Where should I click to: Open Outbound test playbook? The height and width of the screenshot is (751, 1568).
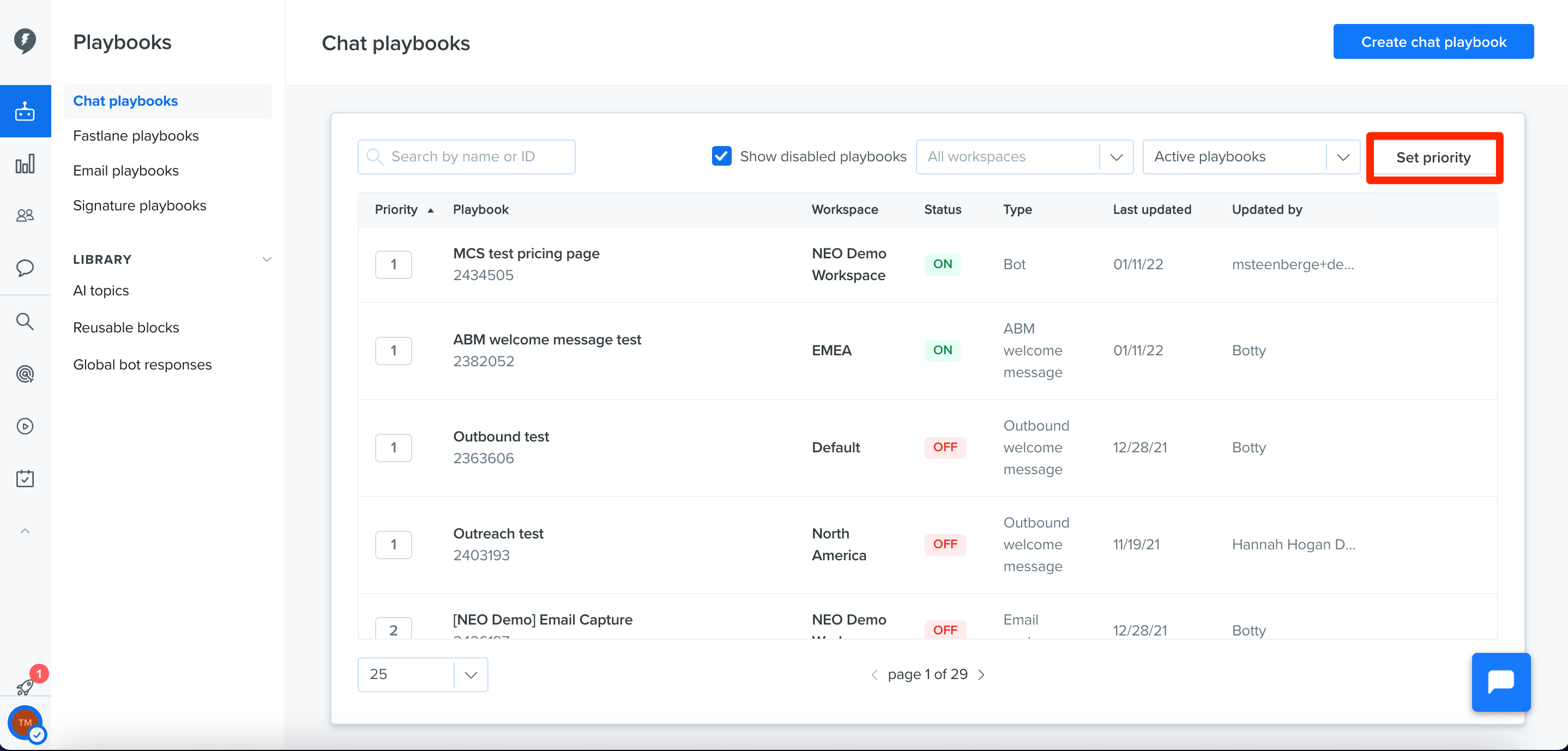click(x=501, y=437)
